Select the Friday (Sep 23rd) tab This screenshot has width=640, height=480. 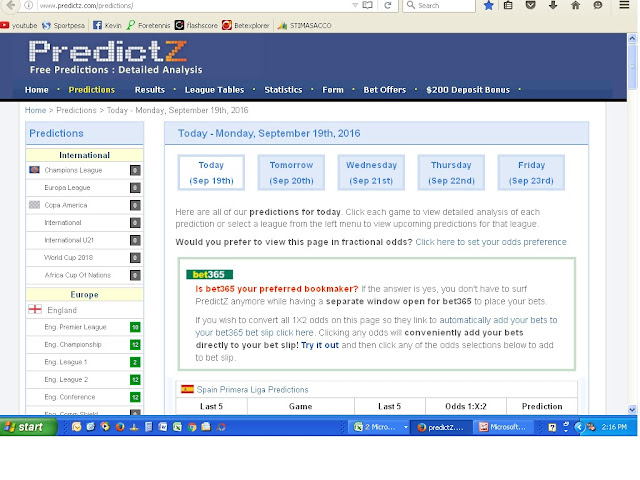(x=531, y=173)
